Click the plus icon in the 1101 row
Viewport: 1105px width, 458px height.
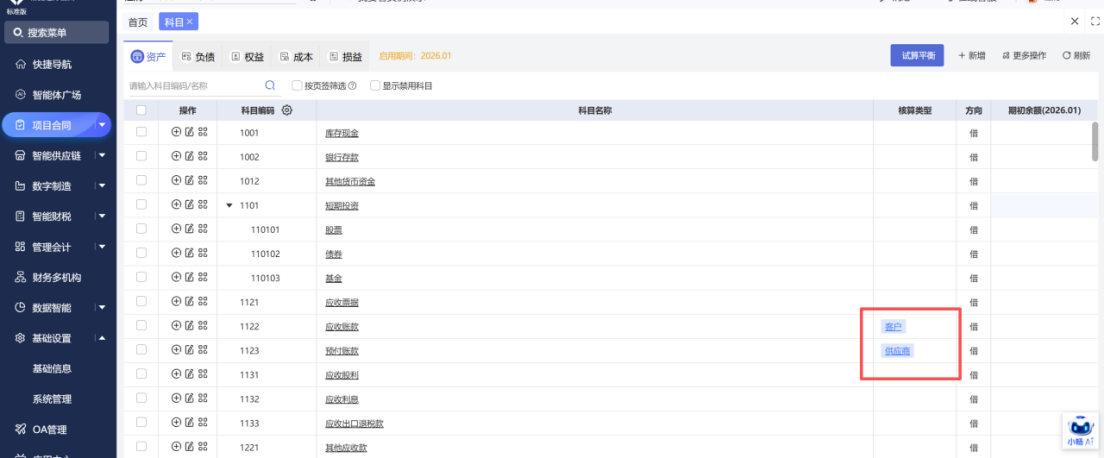[176, 204]
